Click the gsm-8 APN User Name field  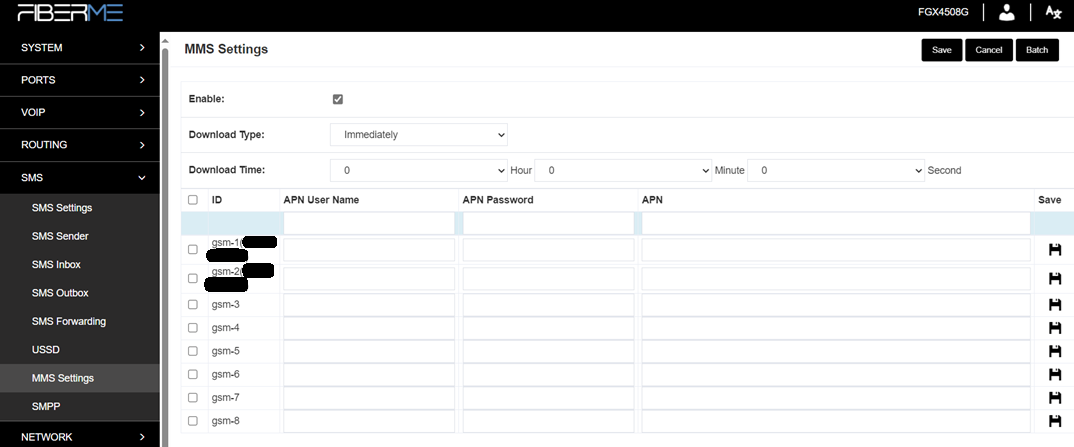pos(369,421)
